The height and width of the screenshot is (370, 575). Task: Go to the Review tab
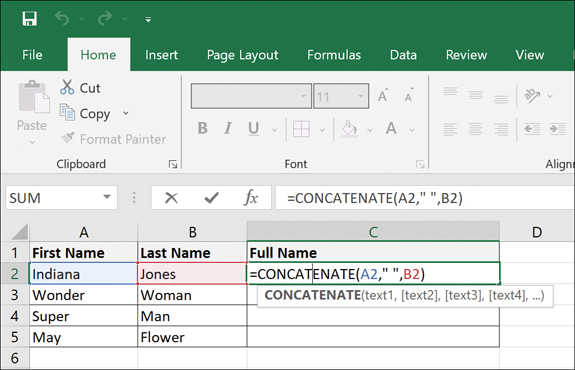point(466,55)
